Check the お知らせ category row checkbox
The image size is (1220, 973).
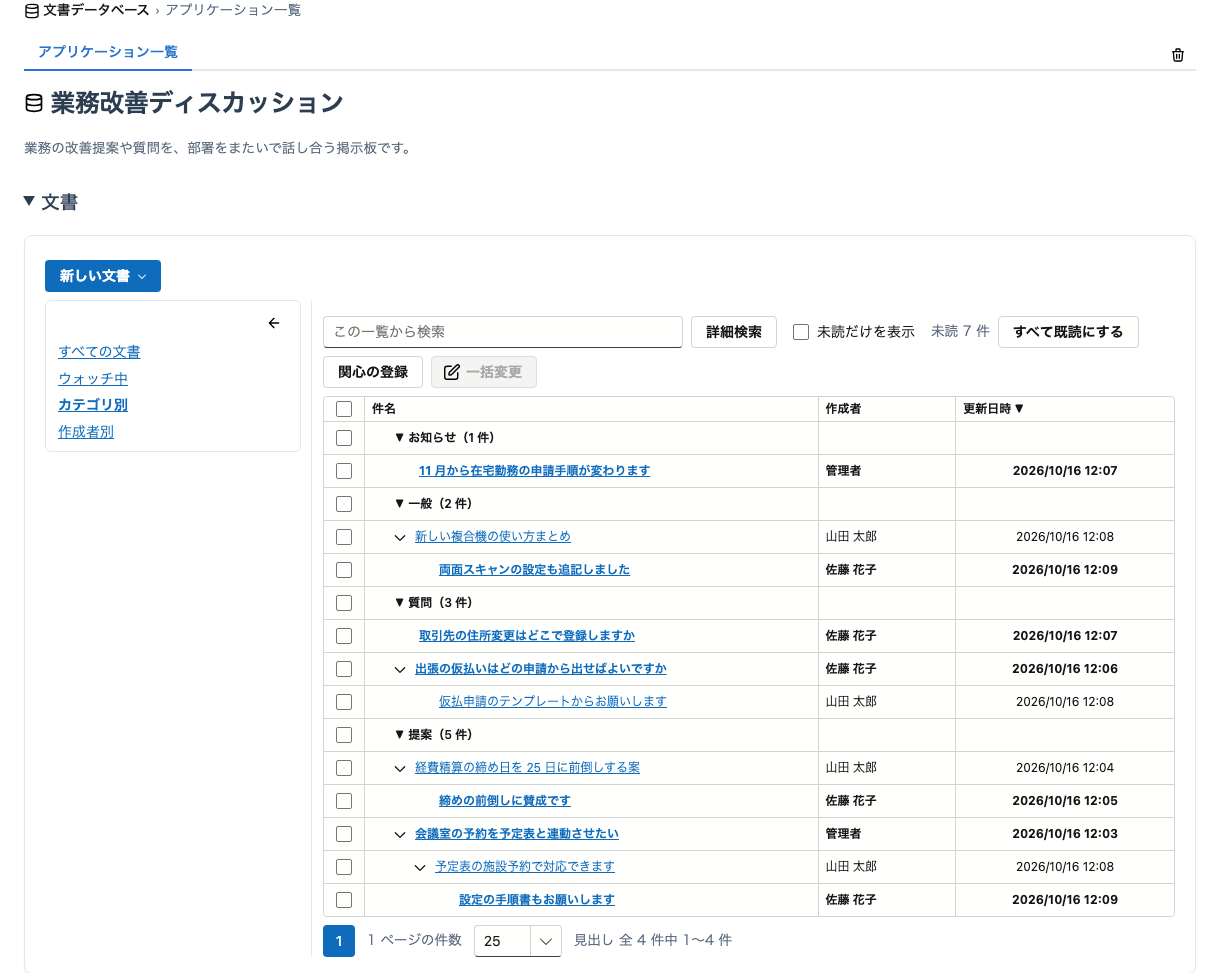(x=344, y=438)
